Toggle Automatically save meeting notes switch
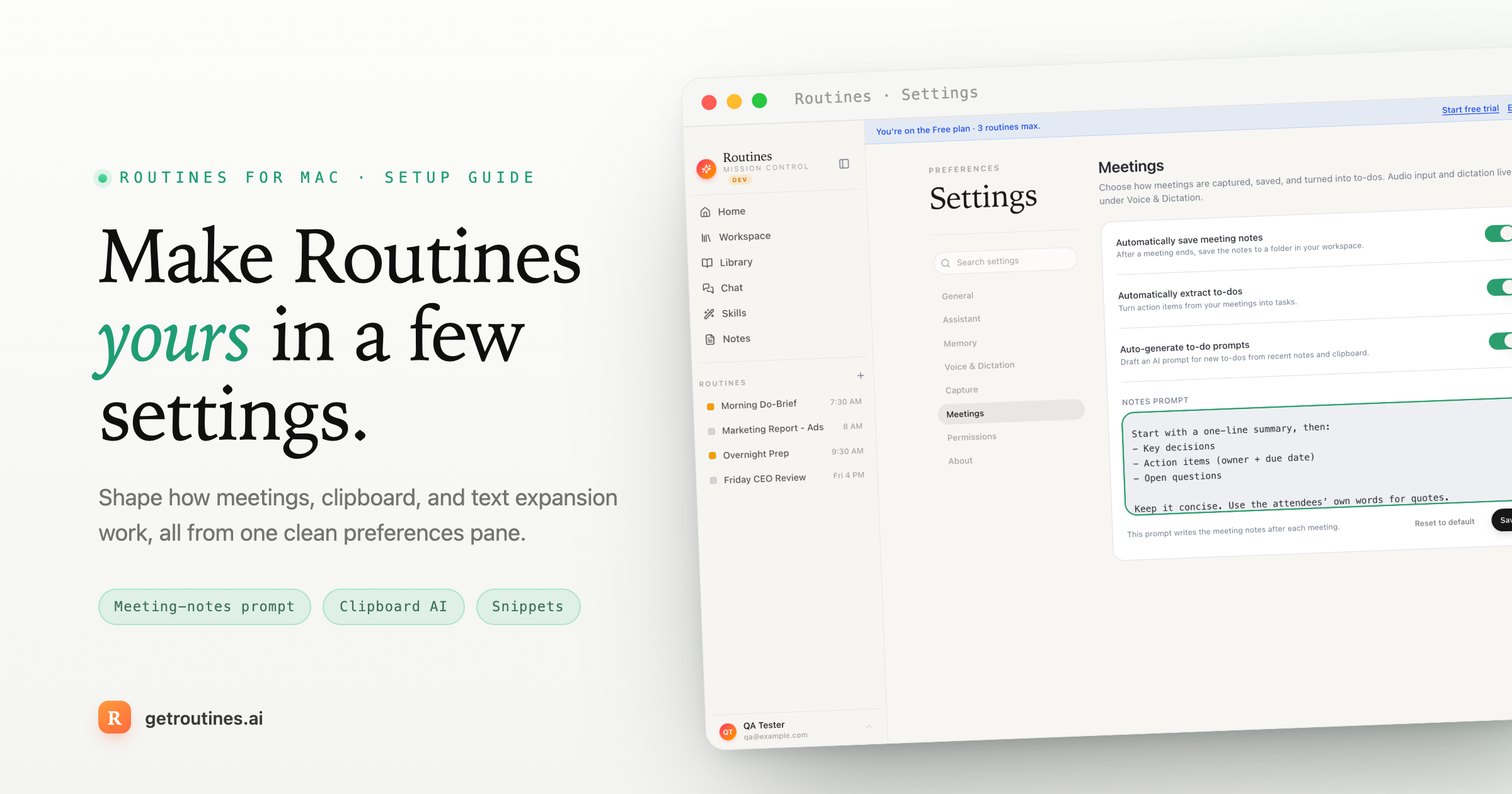 pos(1499,233)
